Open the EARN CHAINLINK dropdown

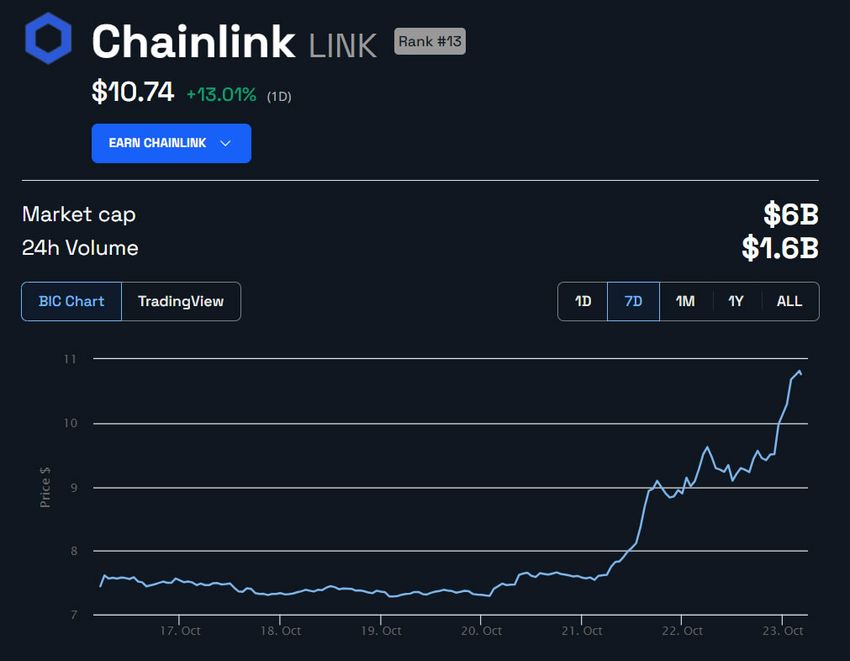pos(170,143)
